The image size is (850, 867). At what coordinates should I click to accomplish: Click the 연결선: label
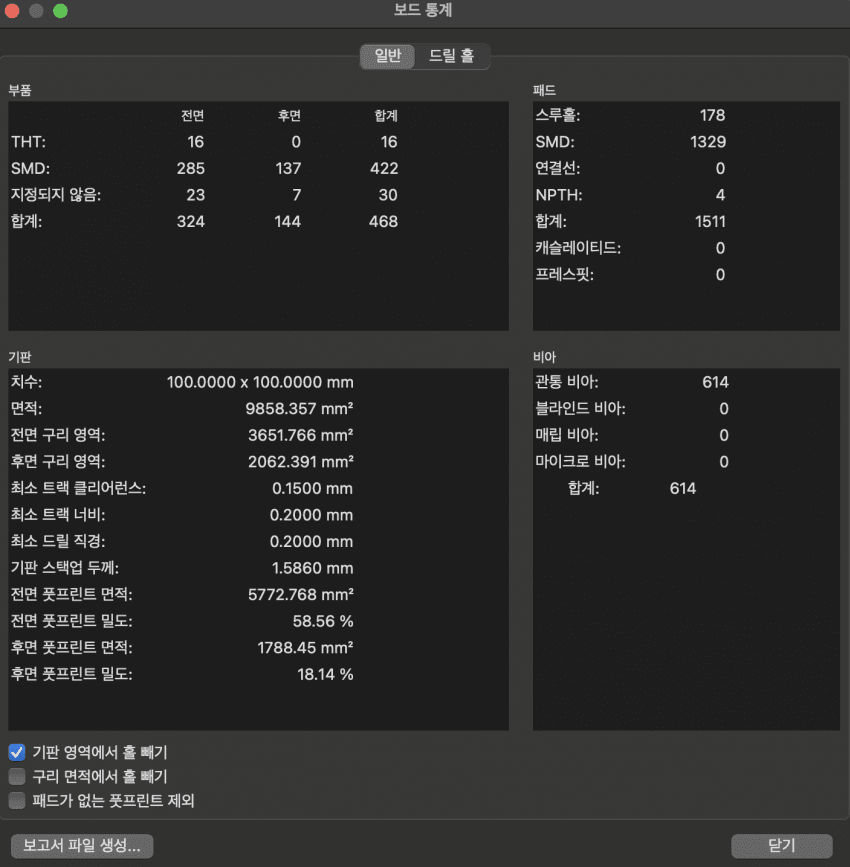[x=557, y=168]
